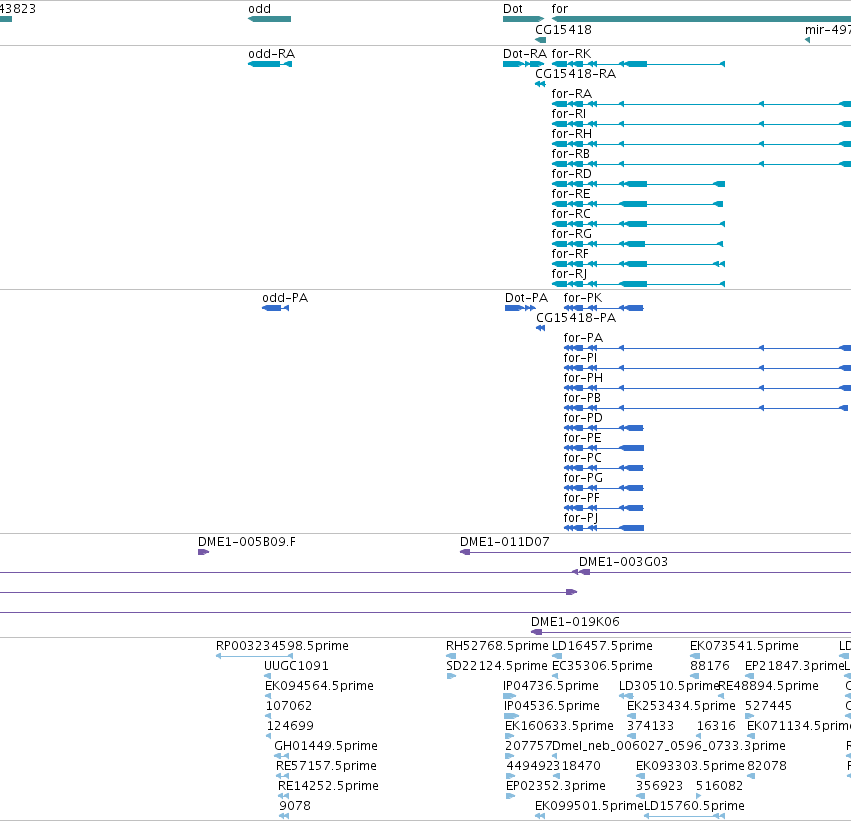Select the 107062 EST label
851x821 pixels.
289,706
